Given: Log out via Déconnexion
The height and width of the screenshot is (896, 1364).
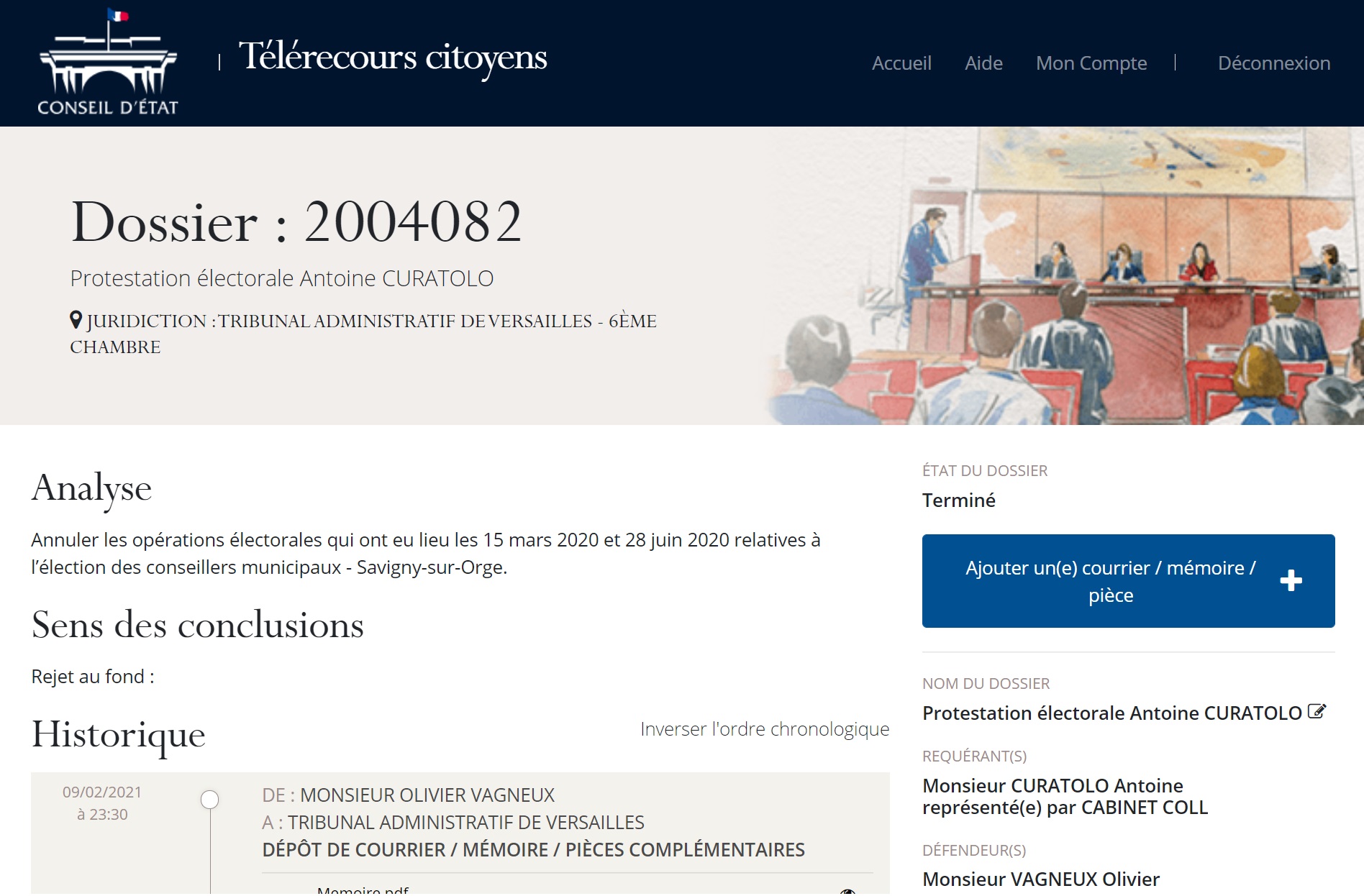Looking at the screenshot, I should [1273, 63].
